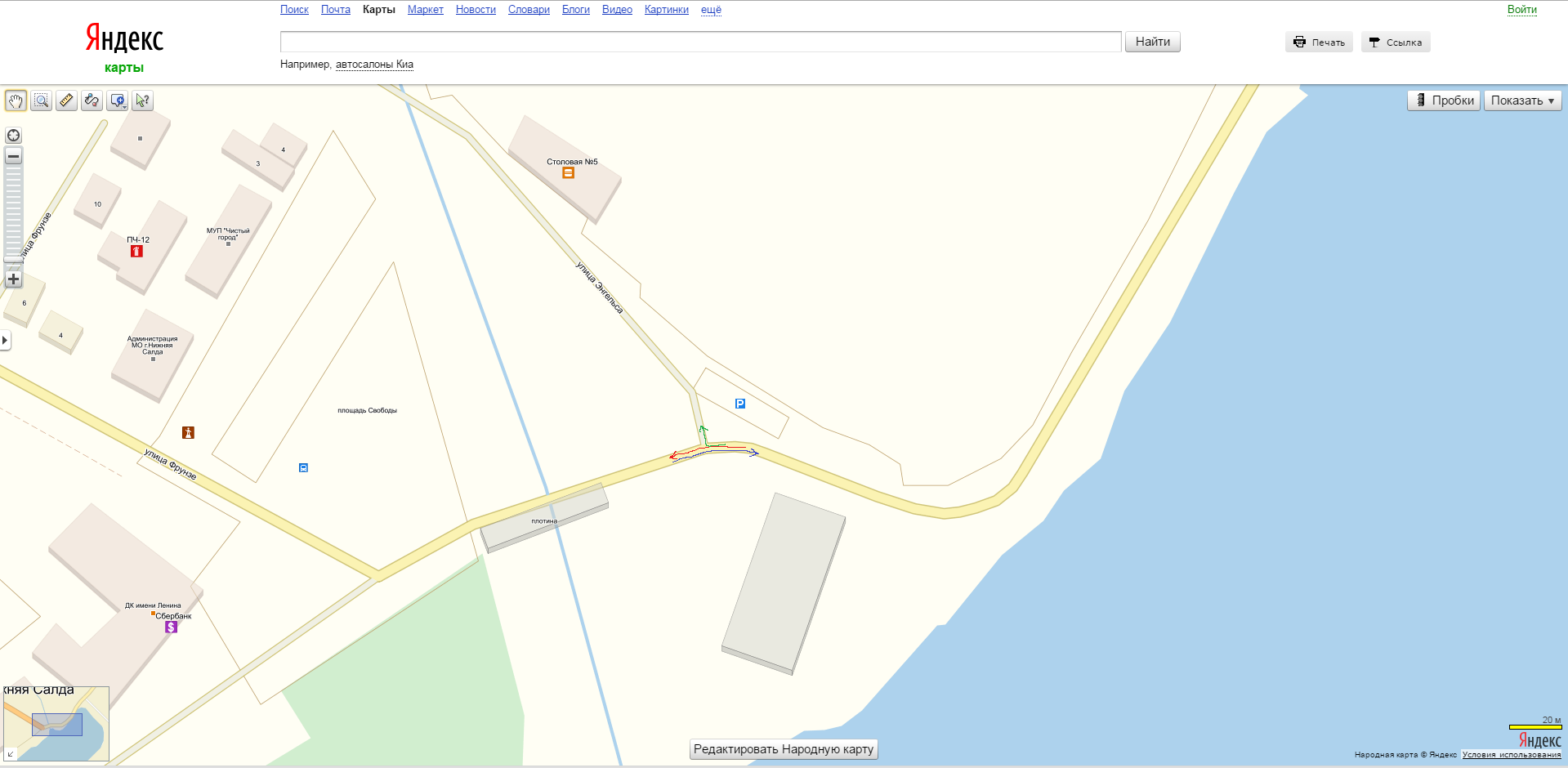Image resolution: width=1568 pixels, height=768 pixels.
Task: Open the route planning tool
Action: pos(92,100)
